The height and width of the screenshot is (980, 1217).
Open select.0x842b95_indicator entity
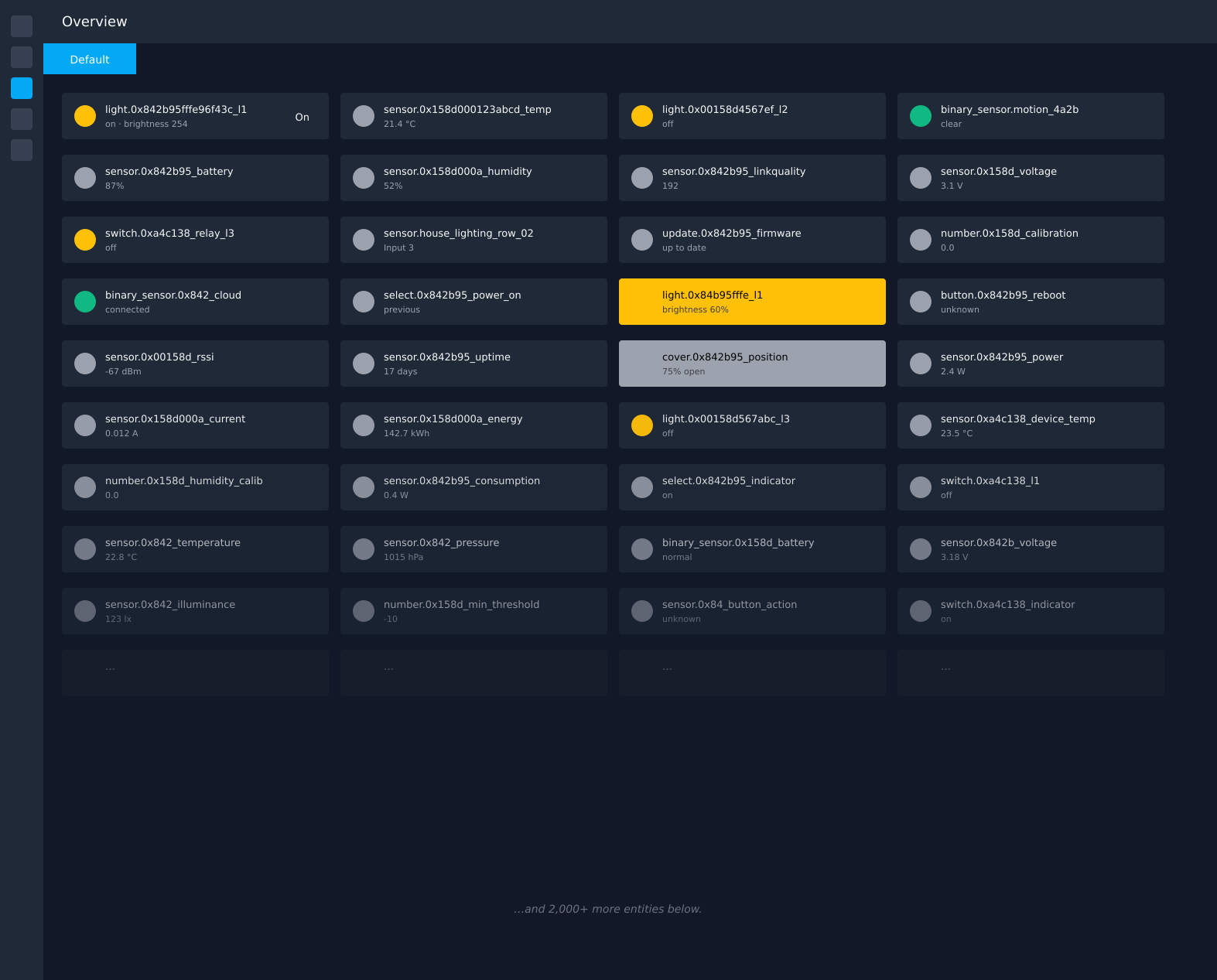(752, 487)
